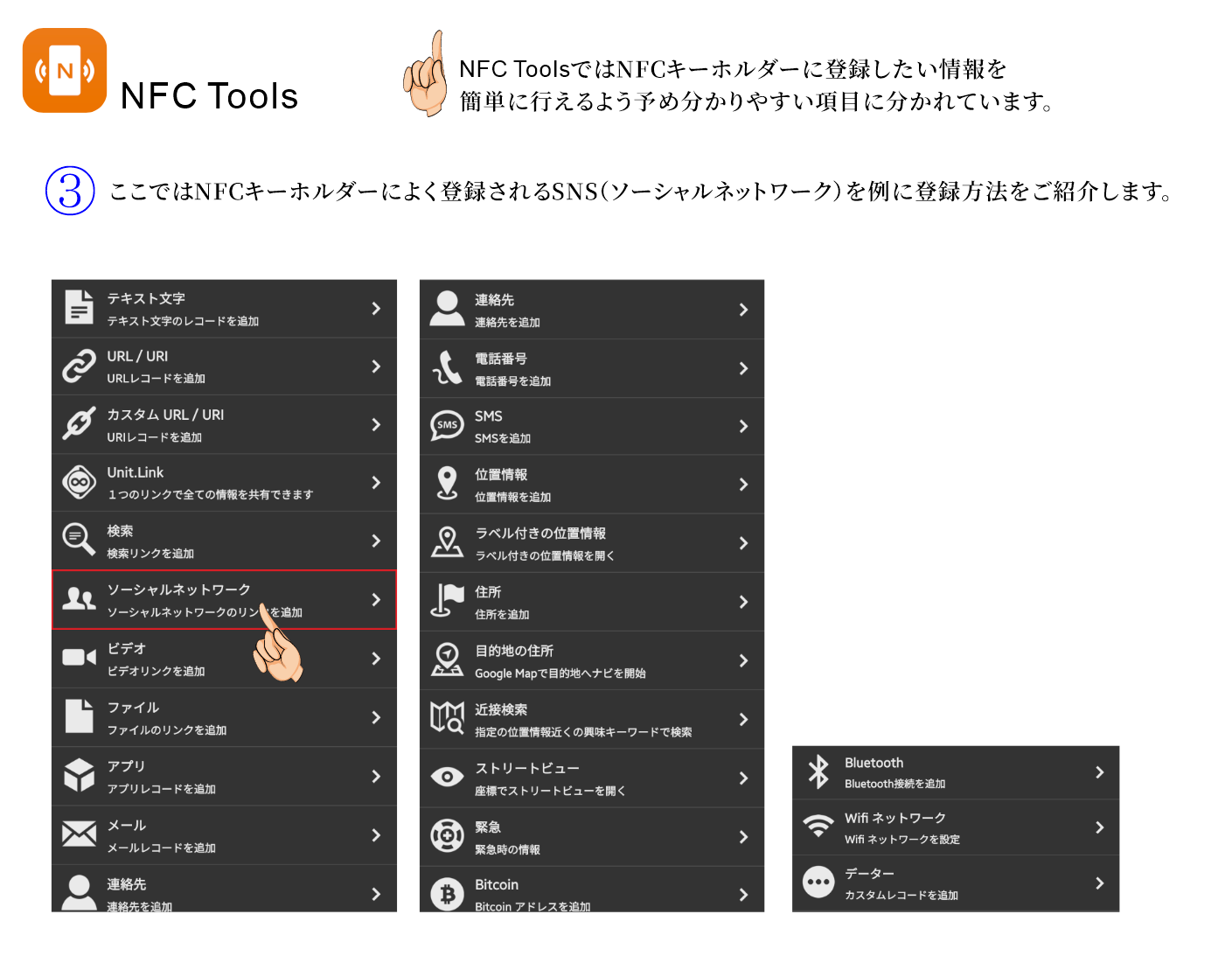This screenshot has width=1232, height=956.
Task: Select subtitle １つのリンクで全ての情報を共有できます
Action: [210, 494]
